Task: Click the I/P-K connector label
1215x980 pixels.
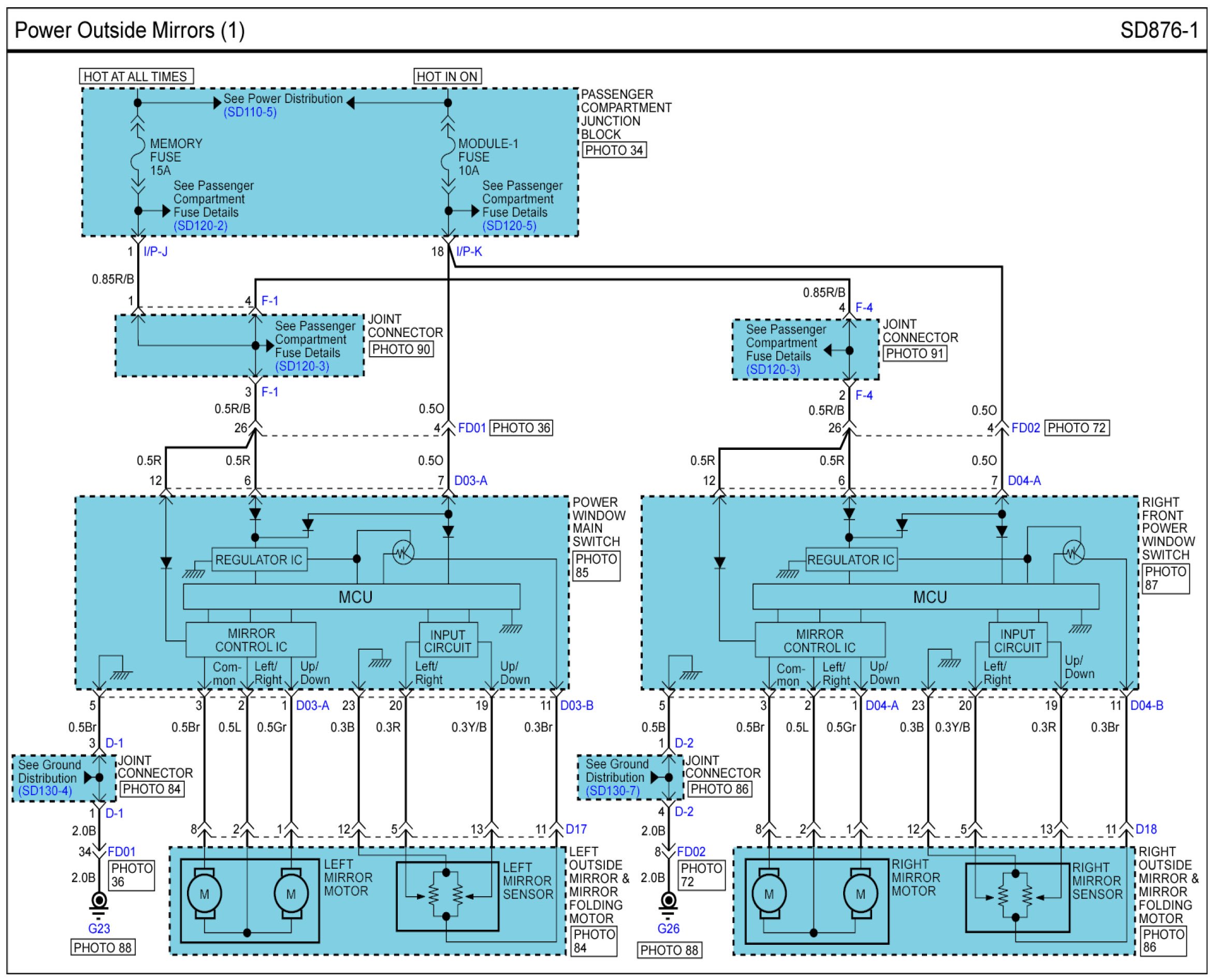Action: click(469, 252)
